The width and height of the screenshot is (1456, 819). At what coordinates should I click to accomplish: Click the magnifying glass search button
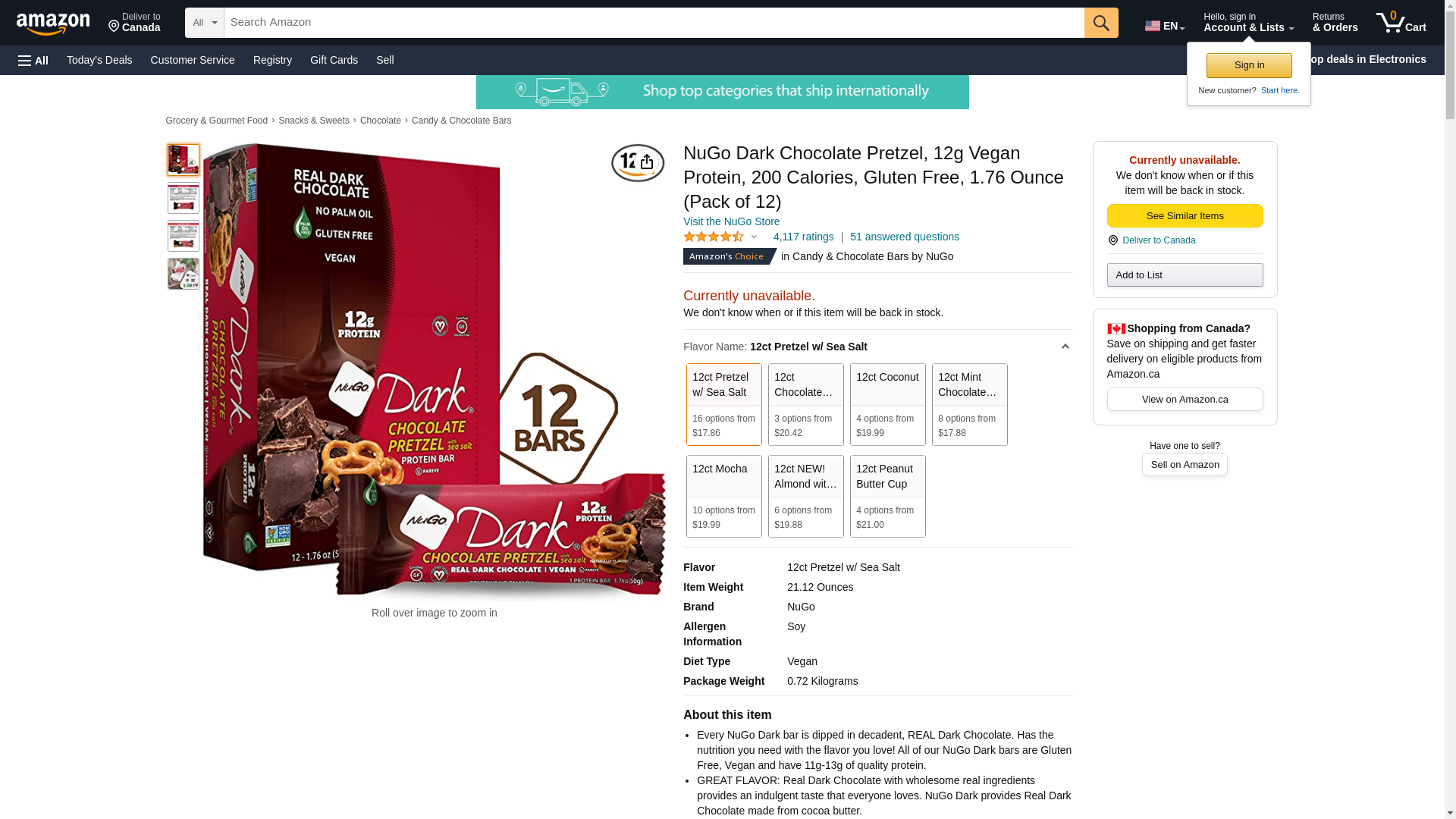click(1101, 23)
